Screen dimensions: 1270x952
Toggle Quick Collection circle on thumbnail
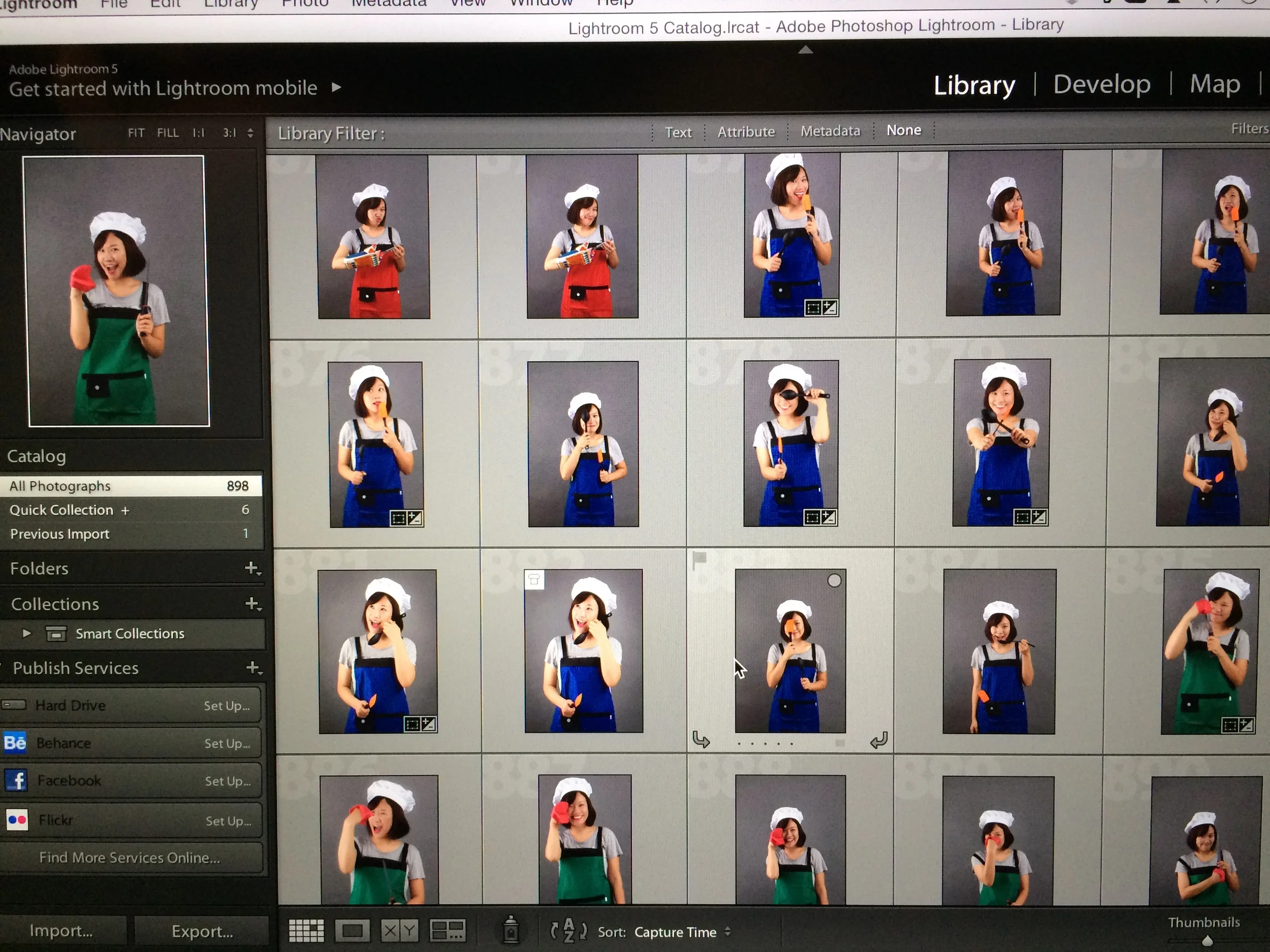834,581
